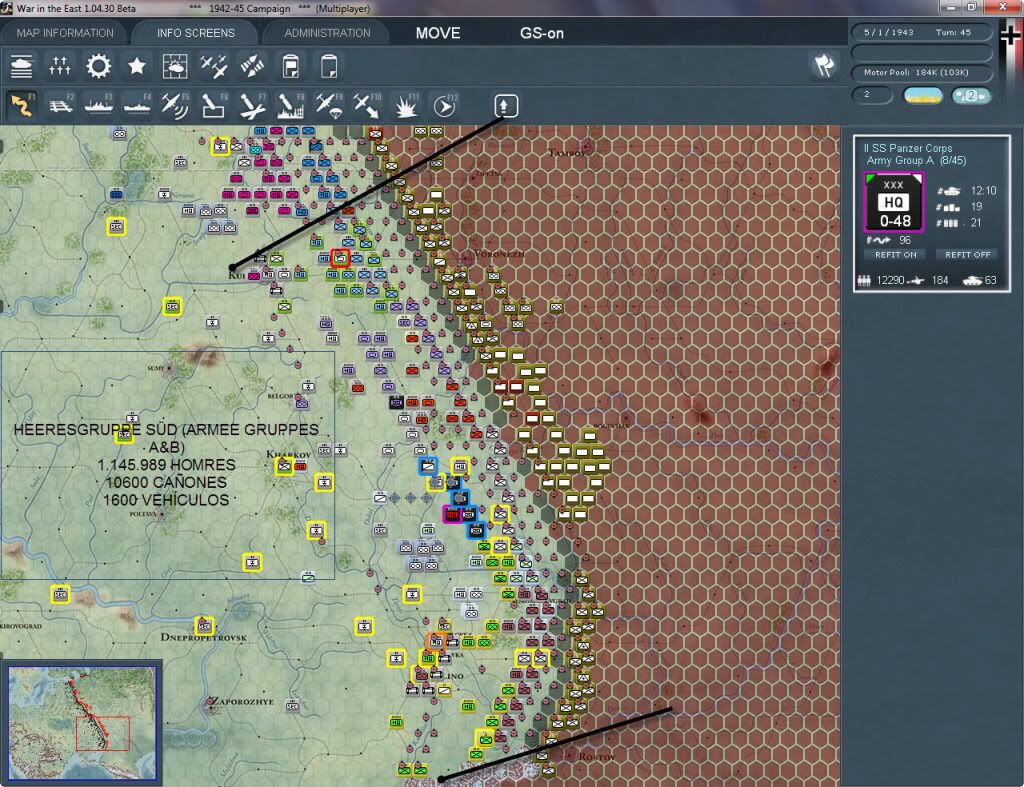Click the REFIT OFF button
Image resolution: width=1024 pixels, height=787 pixels.
pyautogui.click(x=967, y=255)
